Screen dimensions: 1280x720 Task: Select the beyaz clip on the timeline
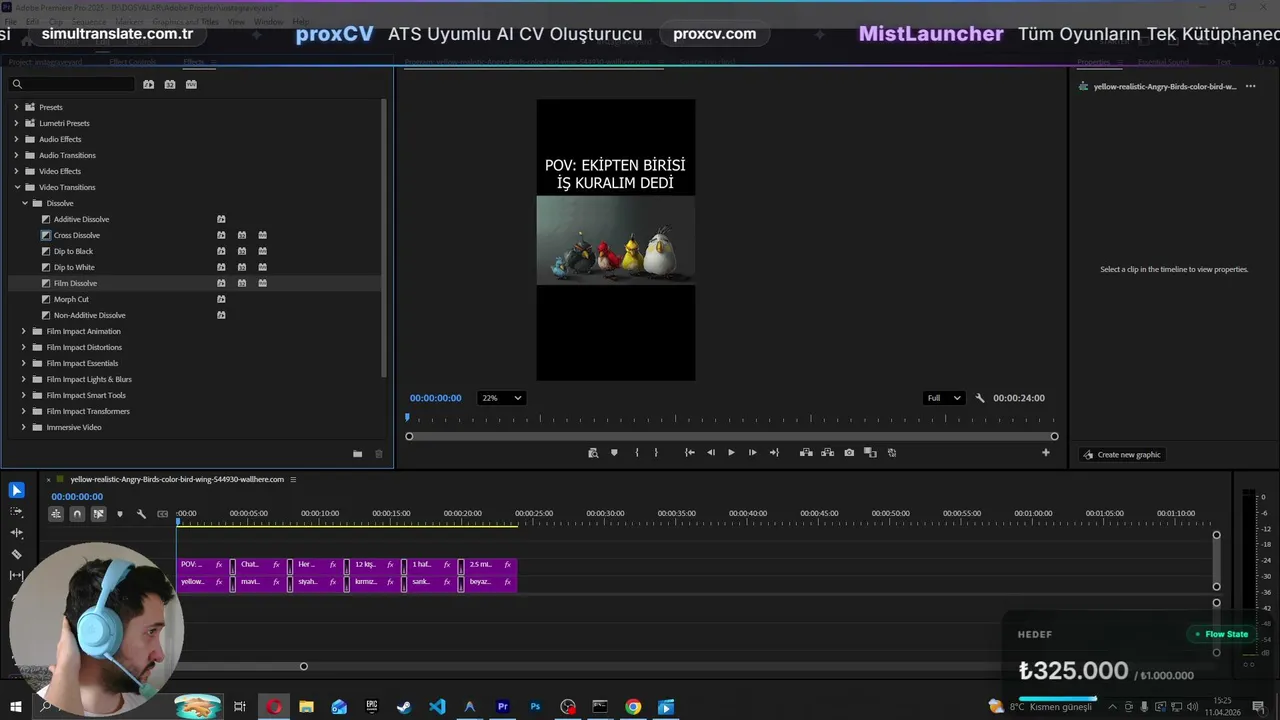(491, 582)
